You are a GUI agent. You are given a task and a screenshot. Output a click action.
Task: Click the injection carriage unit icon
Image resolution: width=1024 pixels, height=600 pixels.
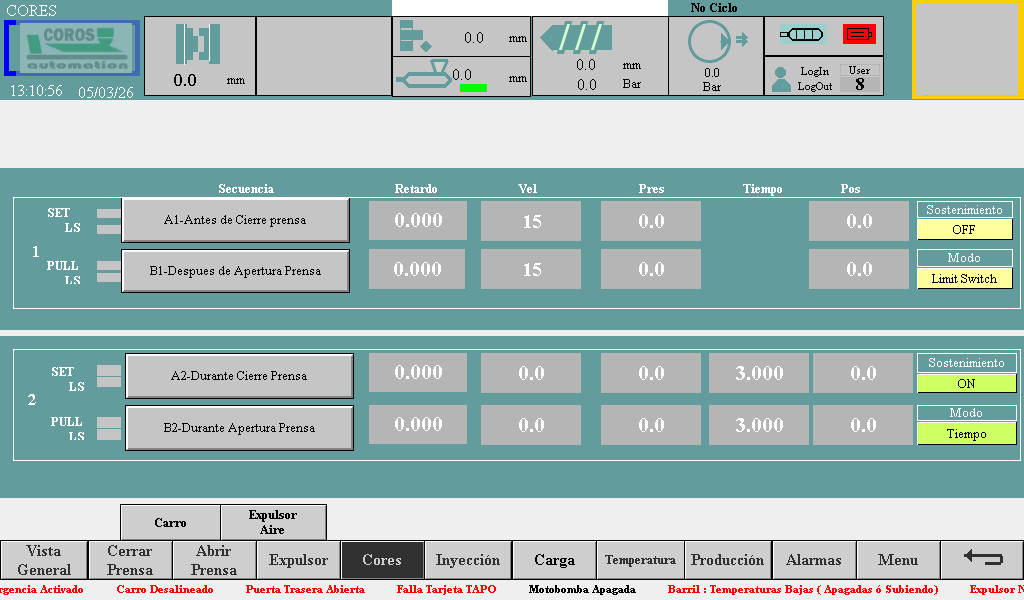point(424,75)
